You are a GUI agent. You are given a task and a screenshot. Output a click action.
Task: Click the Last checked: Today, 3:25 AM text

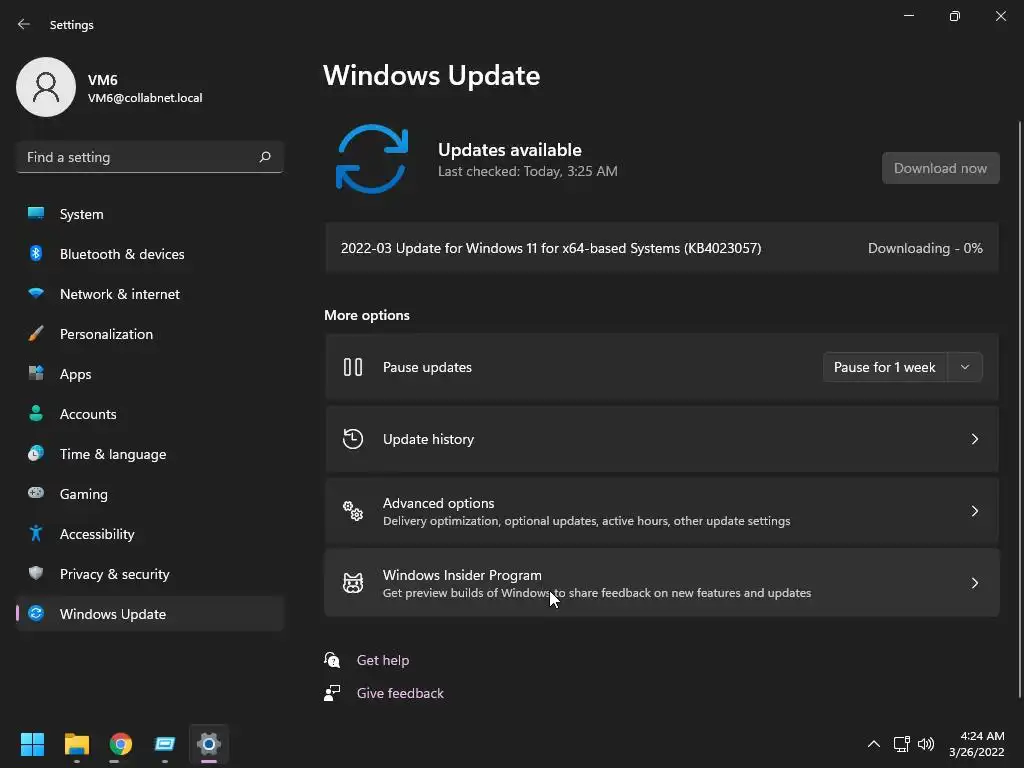tap(528, 171)
